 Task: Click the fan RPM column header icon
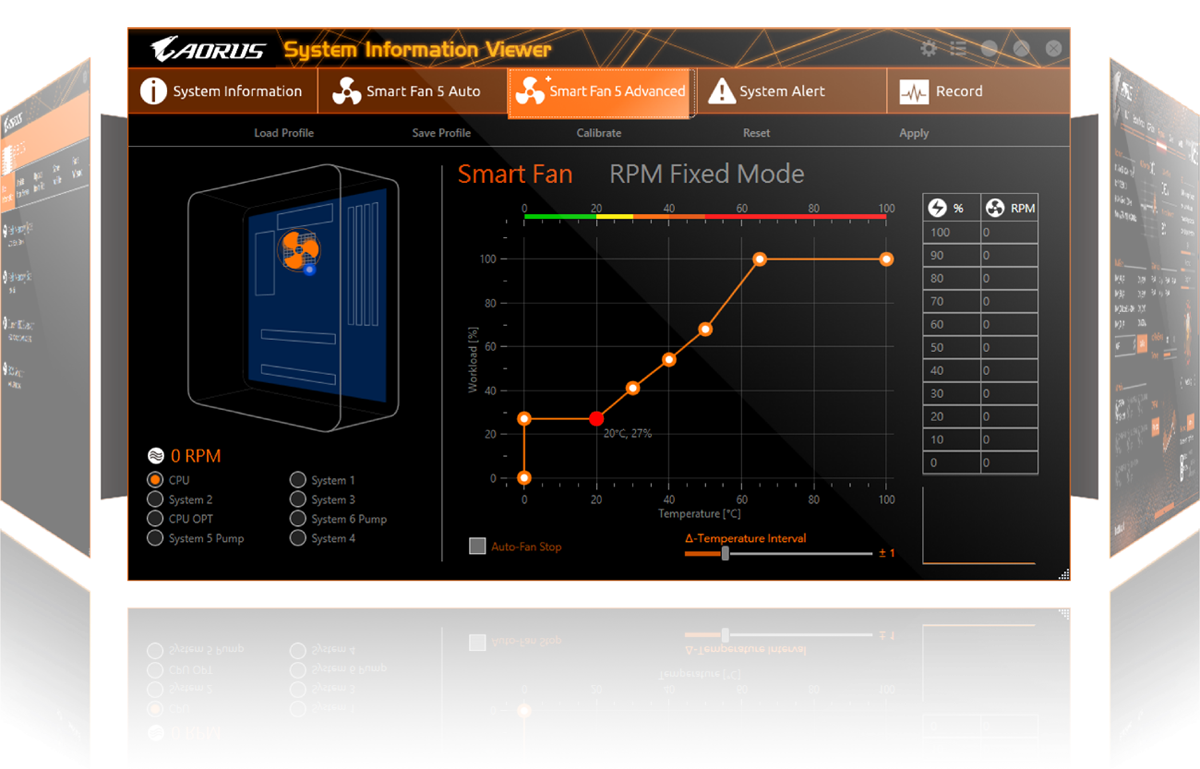(995, 208)
